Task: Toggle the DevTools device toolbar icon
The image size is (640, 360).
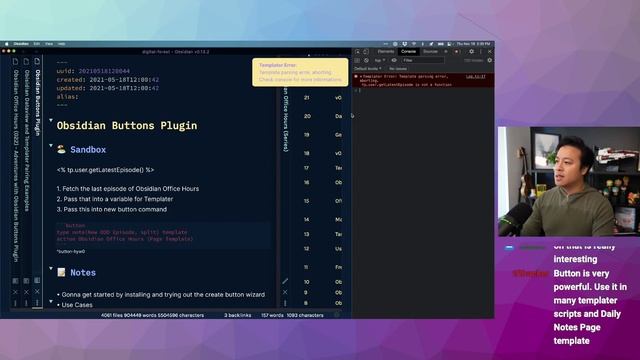Action: point(366,52)
